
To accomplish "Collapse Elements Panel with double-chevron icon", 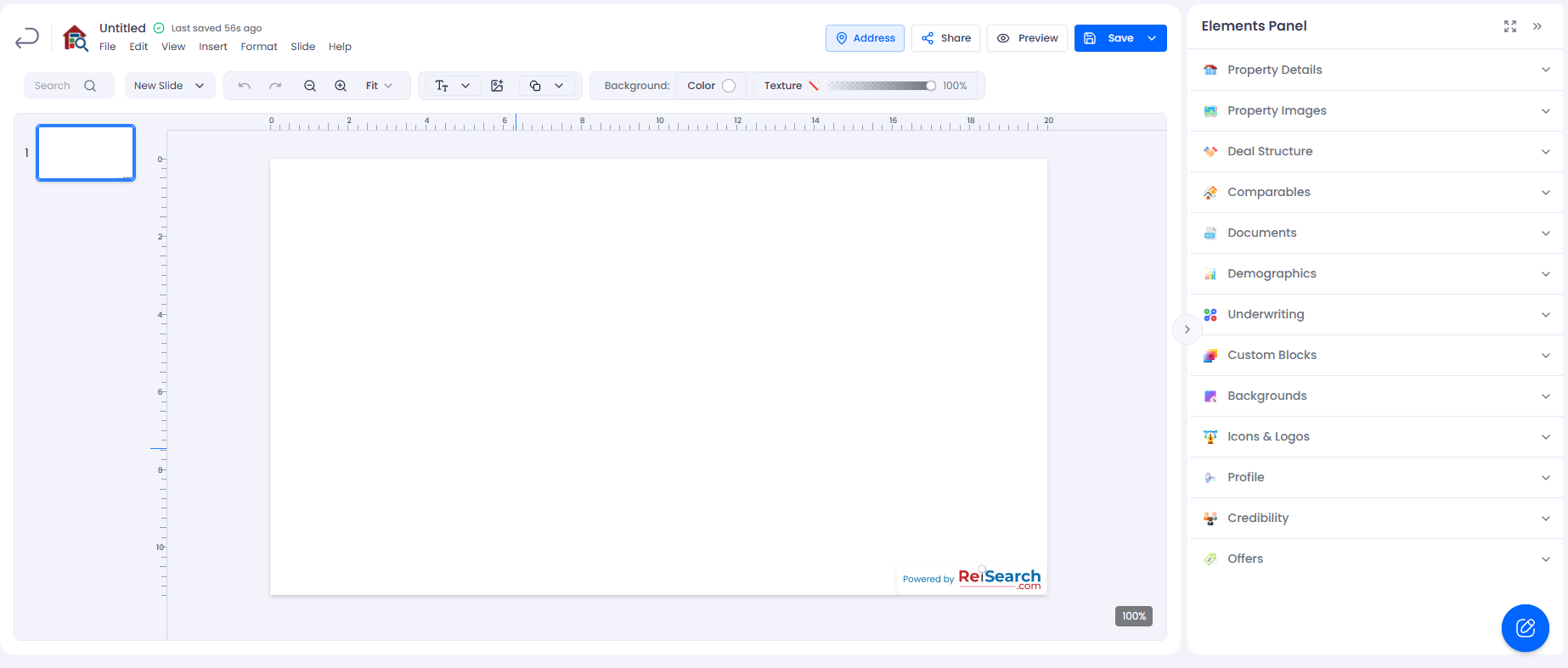I will click(1537, 26).
